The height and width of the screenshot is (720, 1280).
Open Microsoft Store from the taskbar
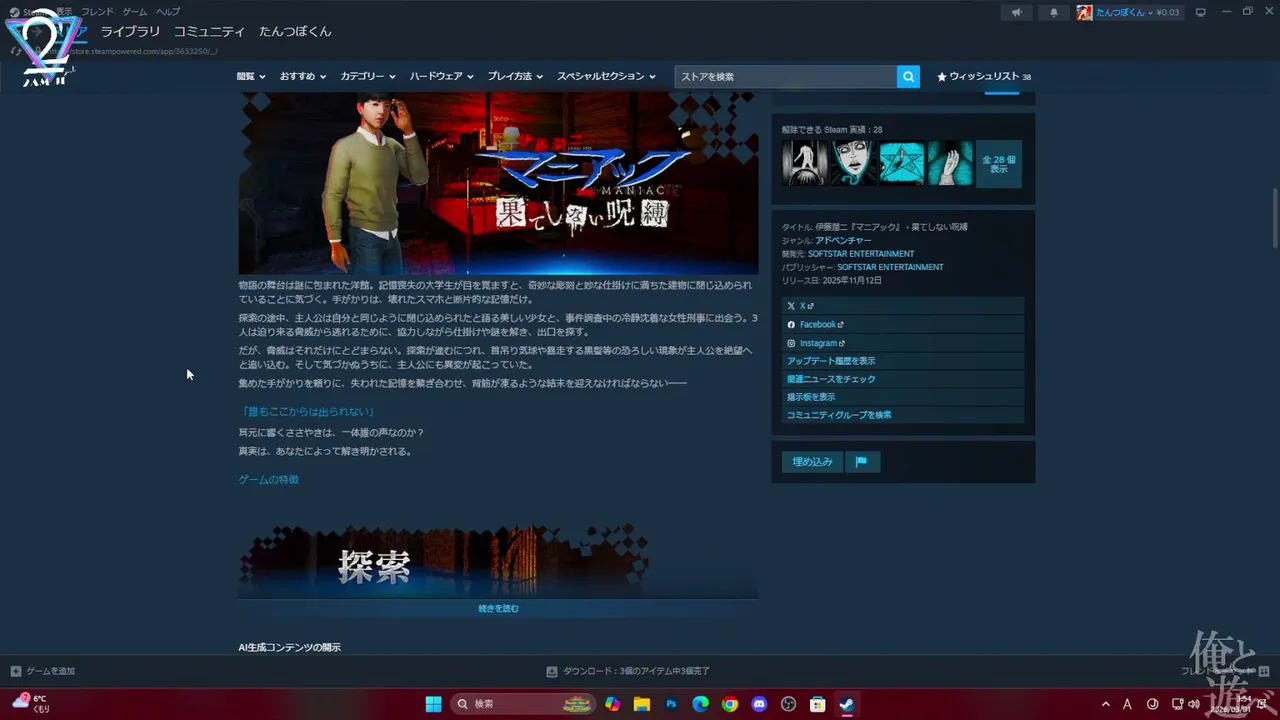[817, 704]
